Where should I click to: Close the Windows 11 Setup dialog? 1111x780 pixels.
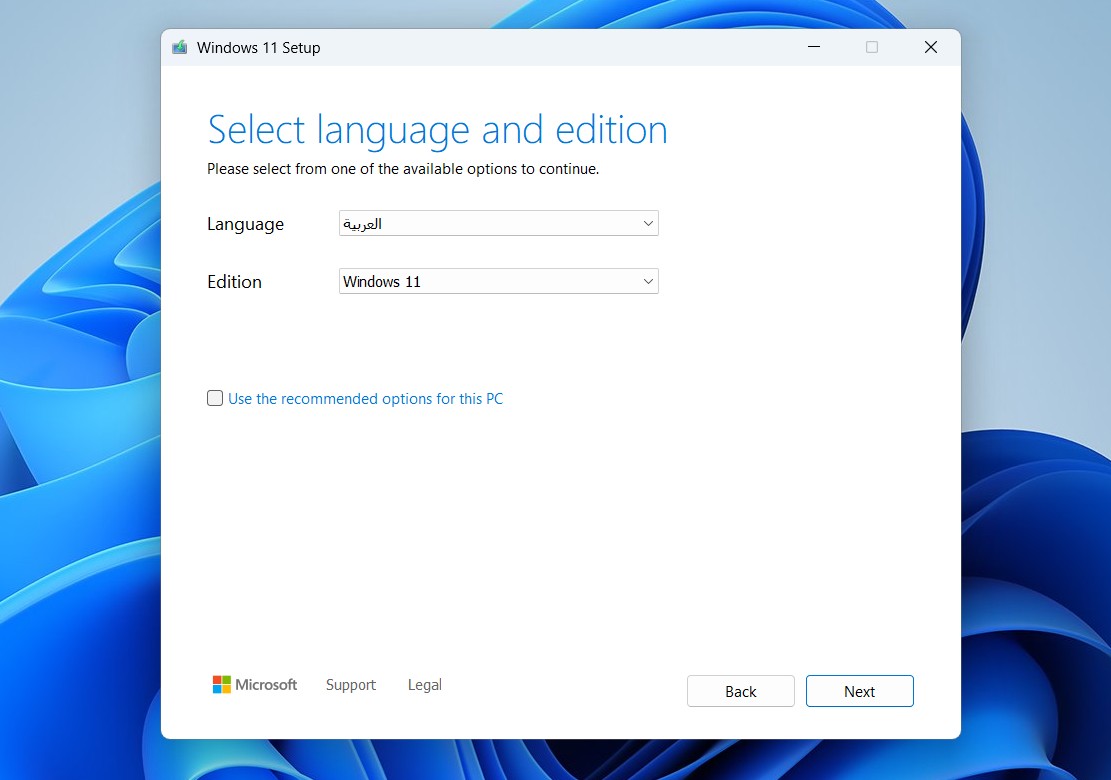click(x=930, y=47)
